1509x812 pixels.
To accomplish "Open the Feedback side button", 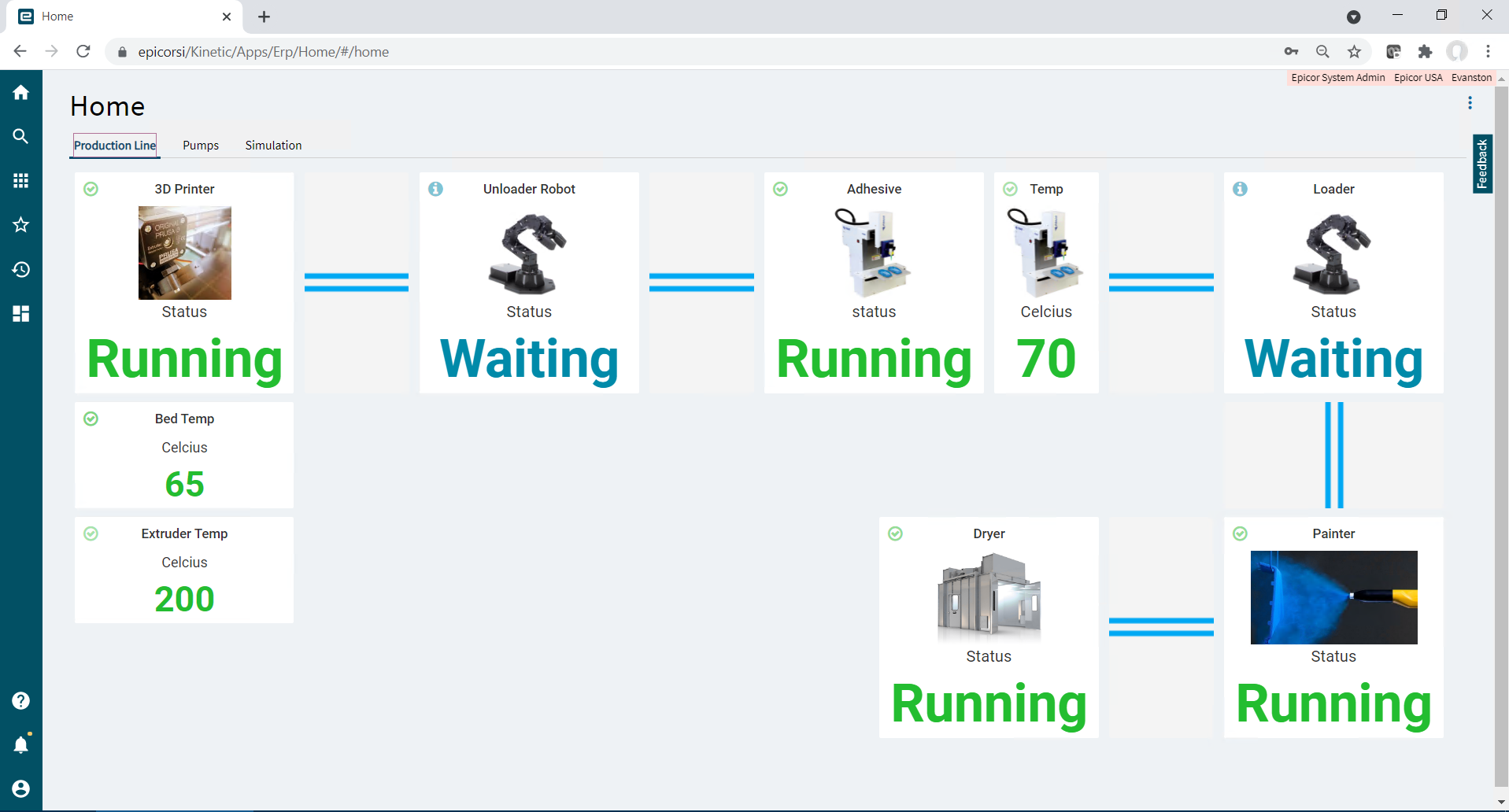I will click(1482, 164).
